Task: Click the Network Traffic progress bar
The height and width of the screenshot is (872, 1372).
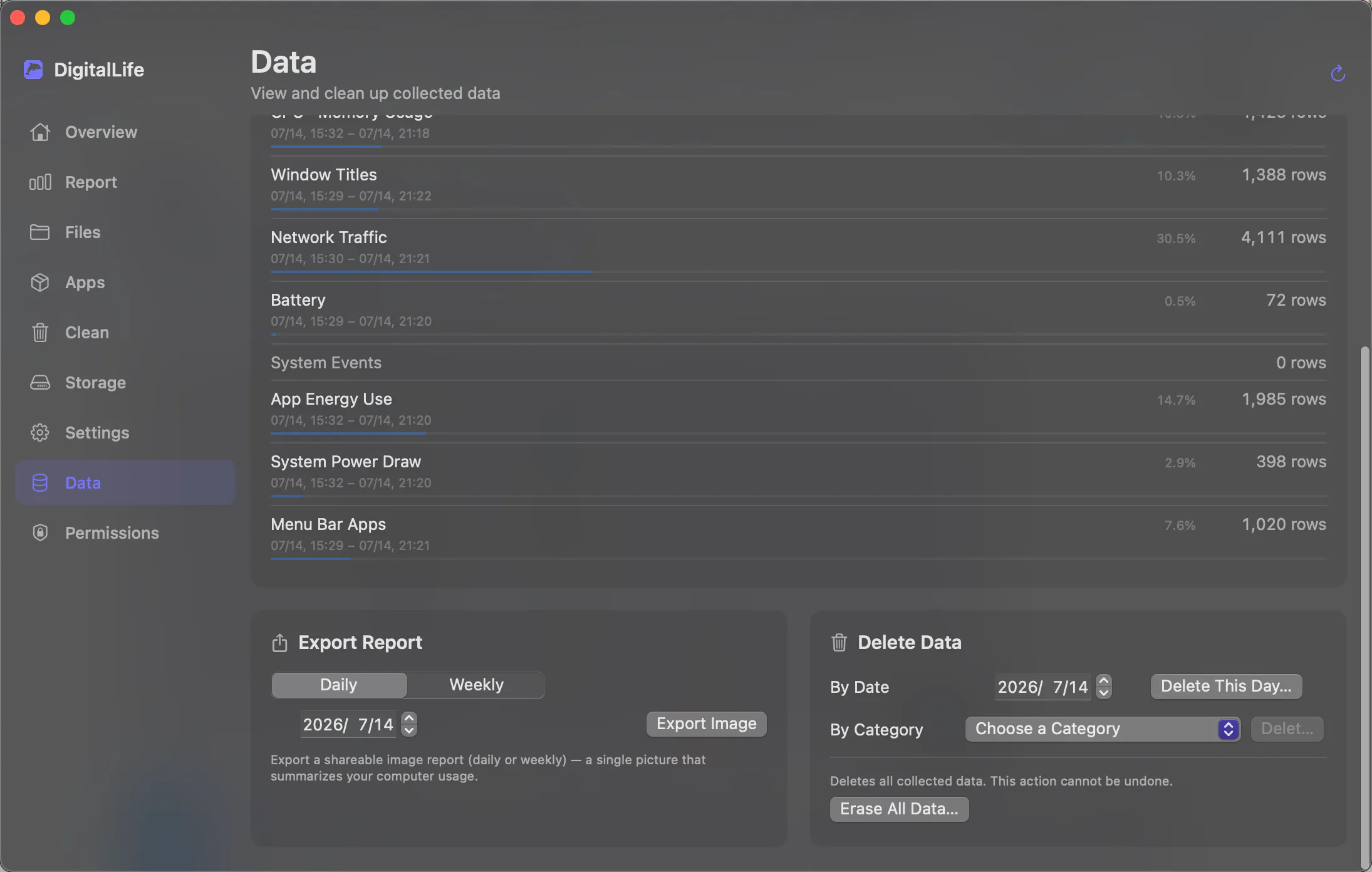Action: click(x=798, y=272)
